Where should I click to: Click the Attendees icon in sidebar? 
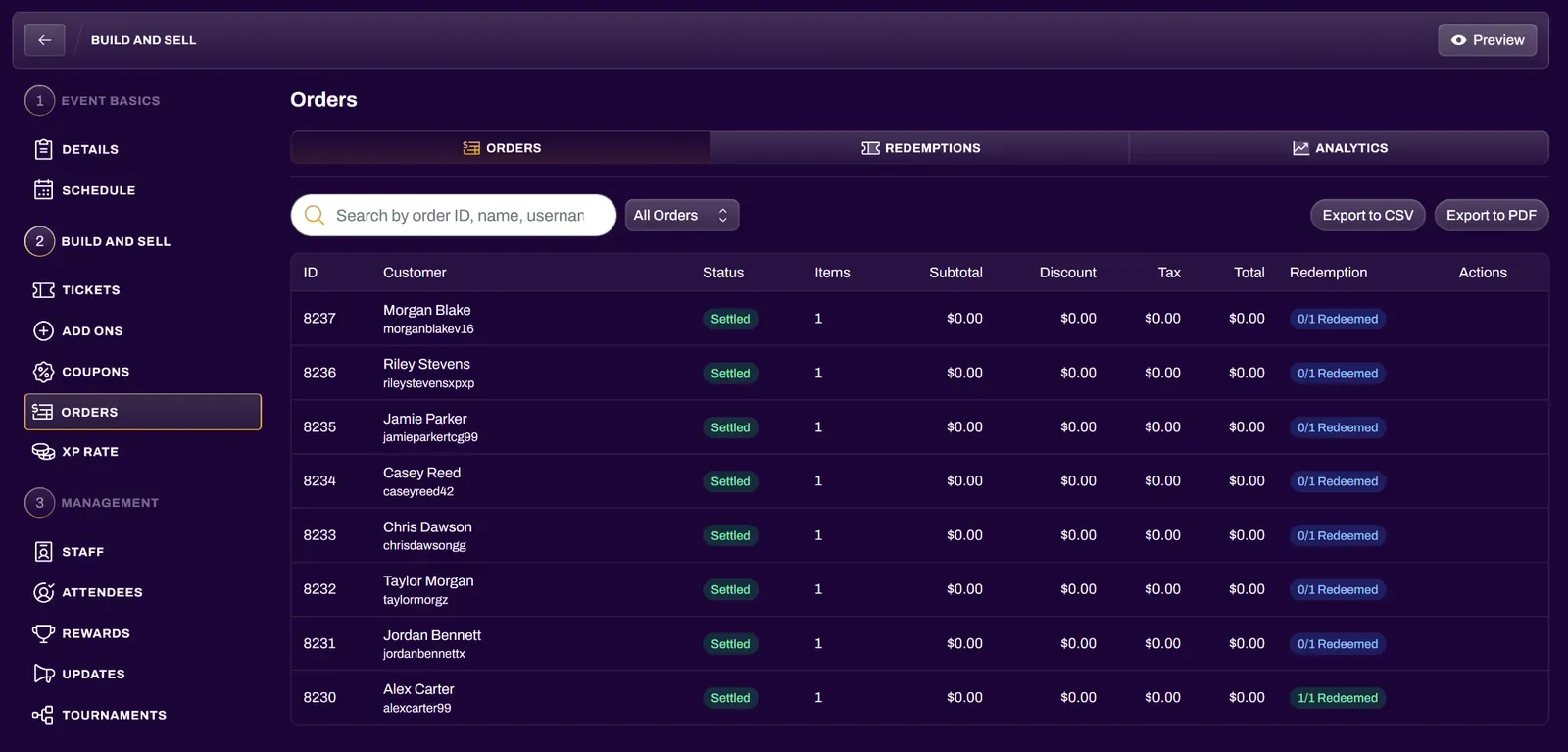click(43, 592)
